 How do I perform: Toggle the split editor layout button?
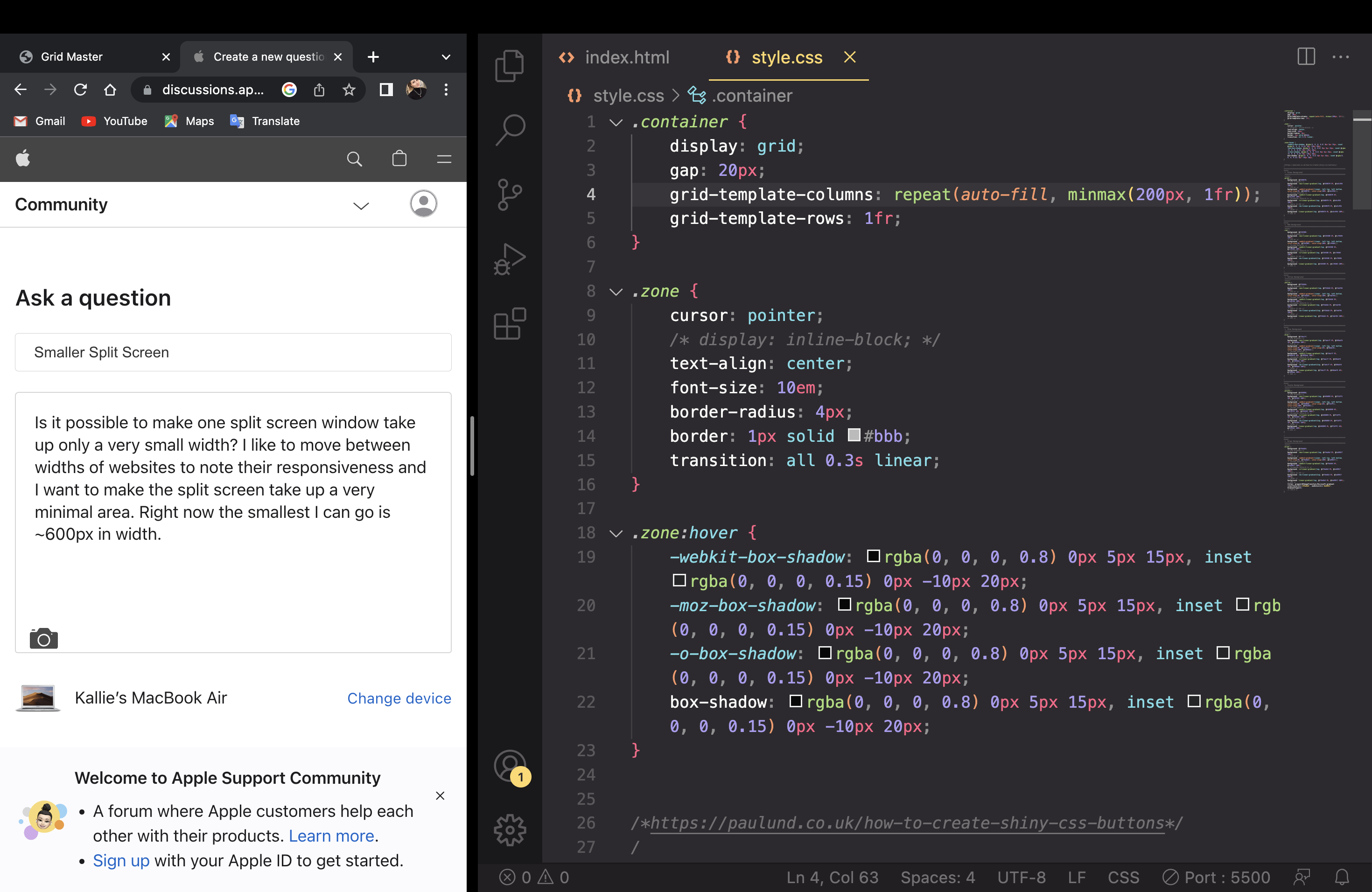(1306, 56)
